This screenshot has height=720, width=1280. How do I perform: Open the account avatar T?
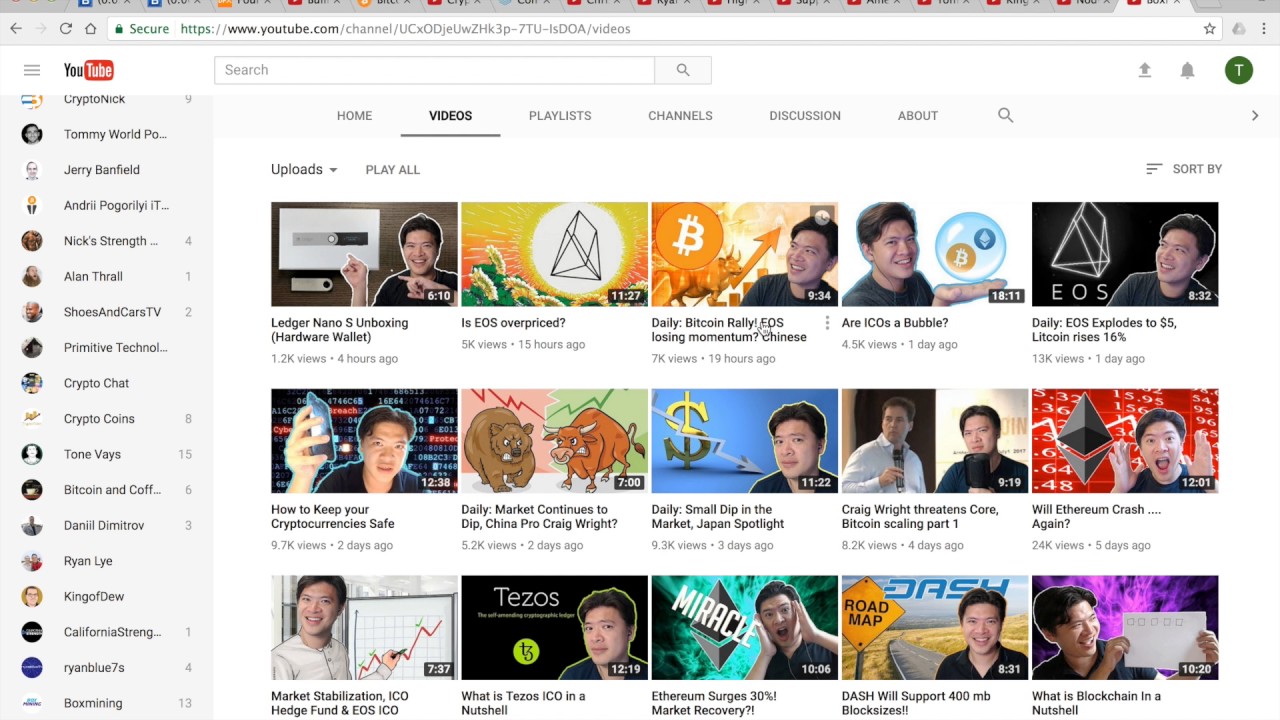1239,70
